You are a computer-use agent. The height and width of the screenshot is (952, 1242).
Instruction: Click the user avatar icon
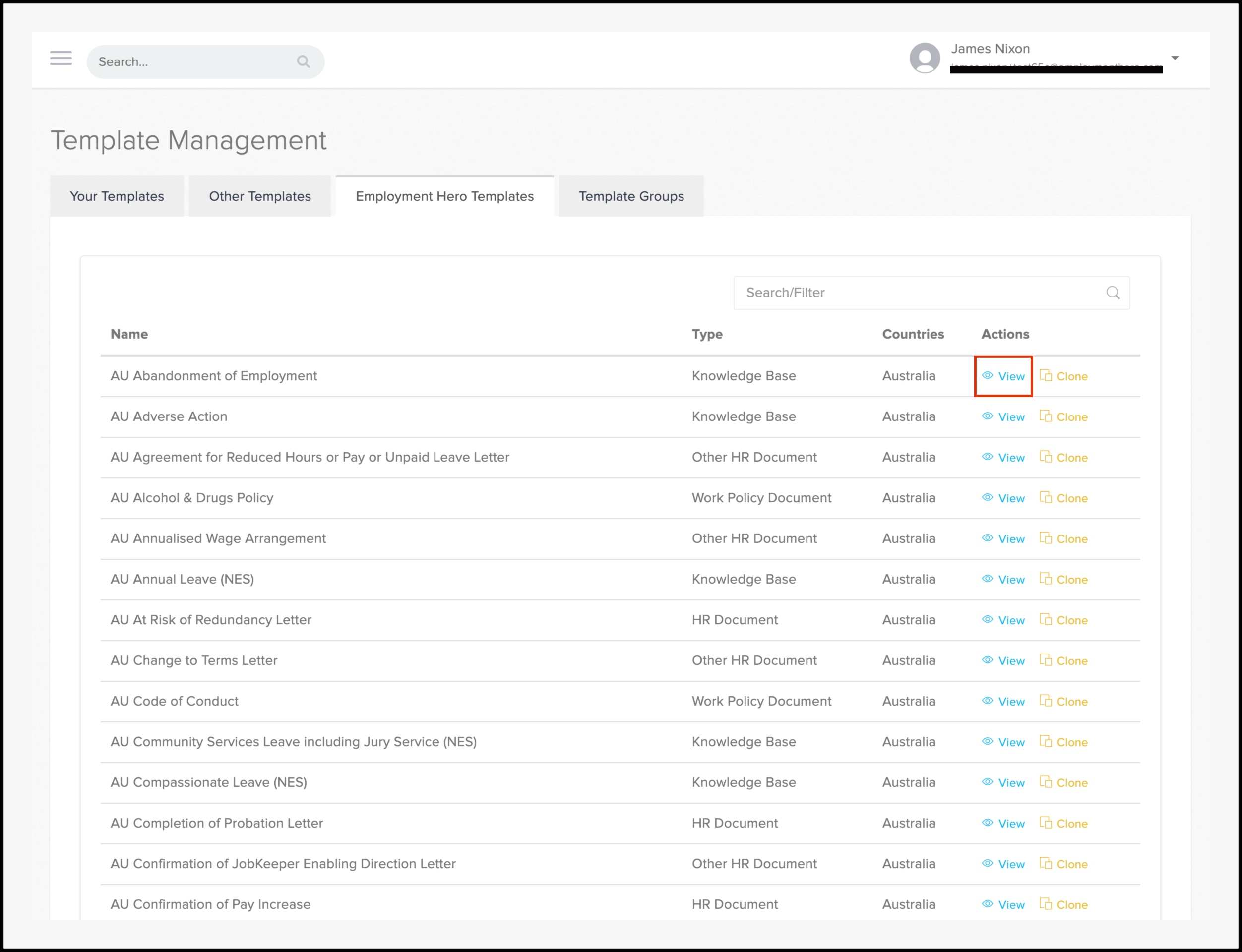point(925,58)
